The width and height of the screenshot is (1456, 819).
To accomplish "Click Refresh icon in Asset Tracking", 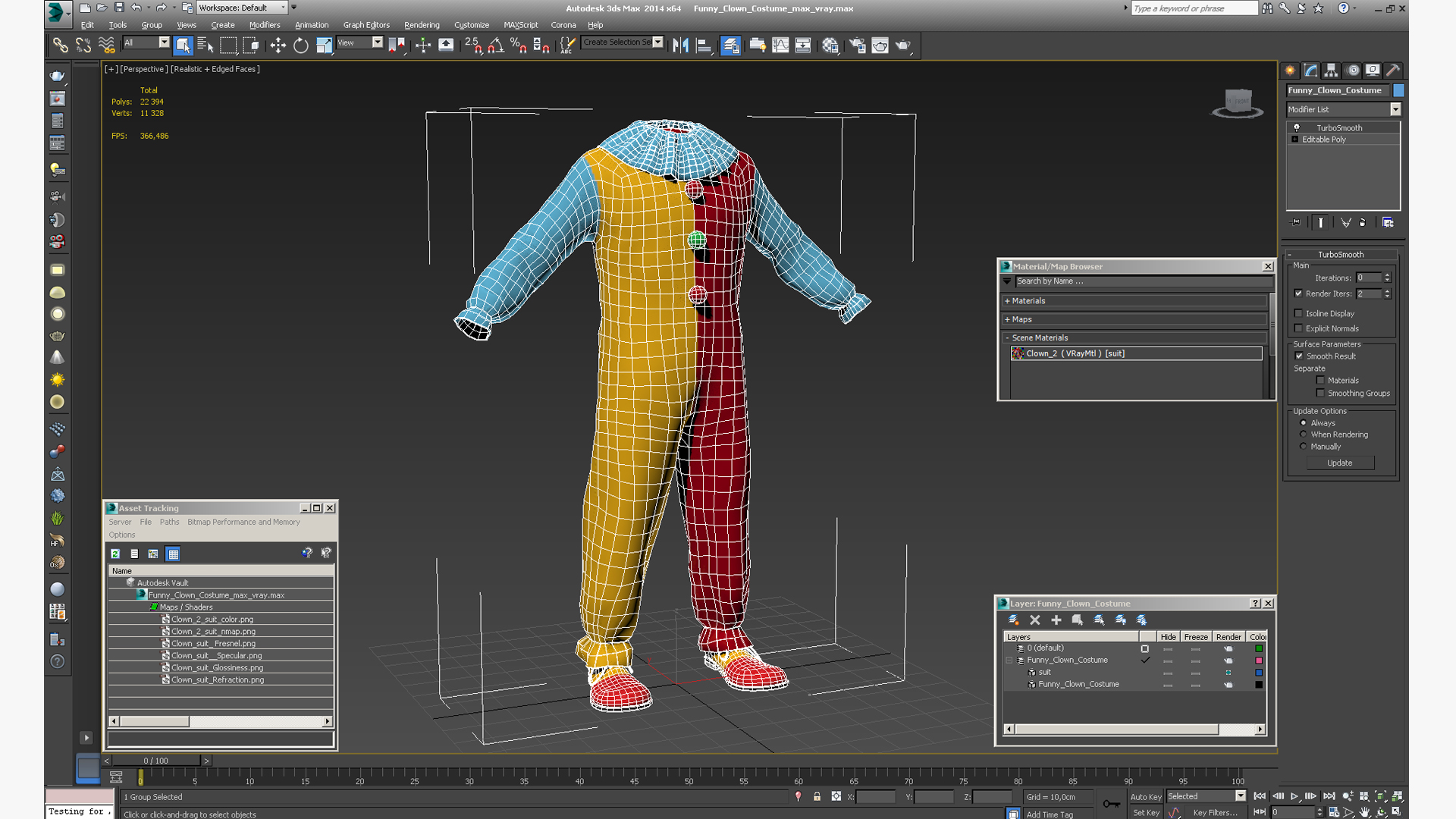I will click(x=115, y=554).
